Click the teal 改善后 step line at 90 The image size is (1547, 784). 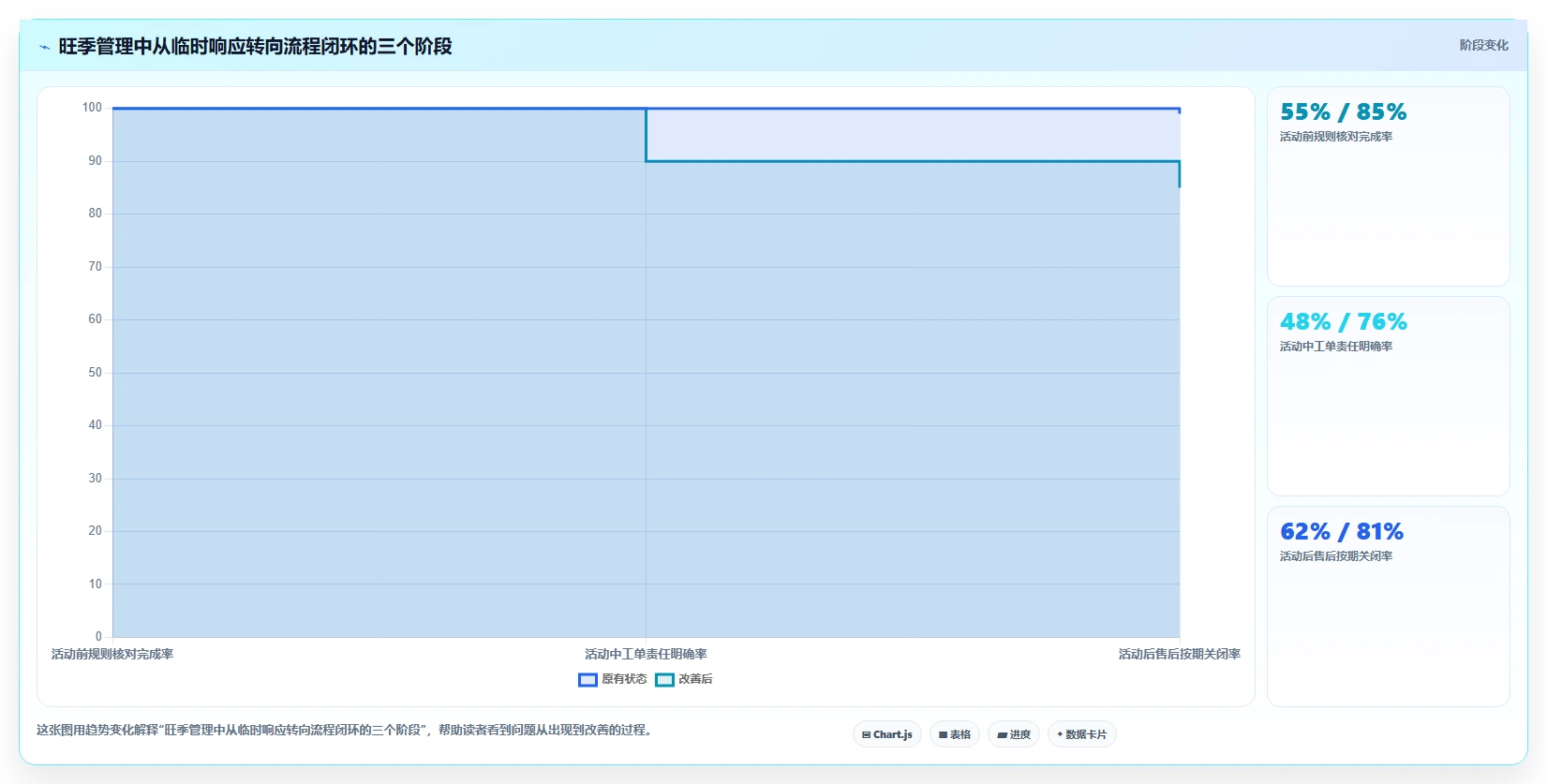pyautogui.click(x=913, y=161)
